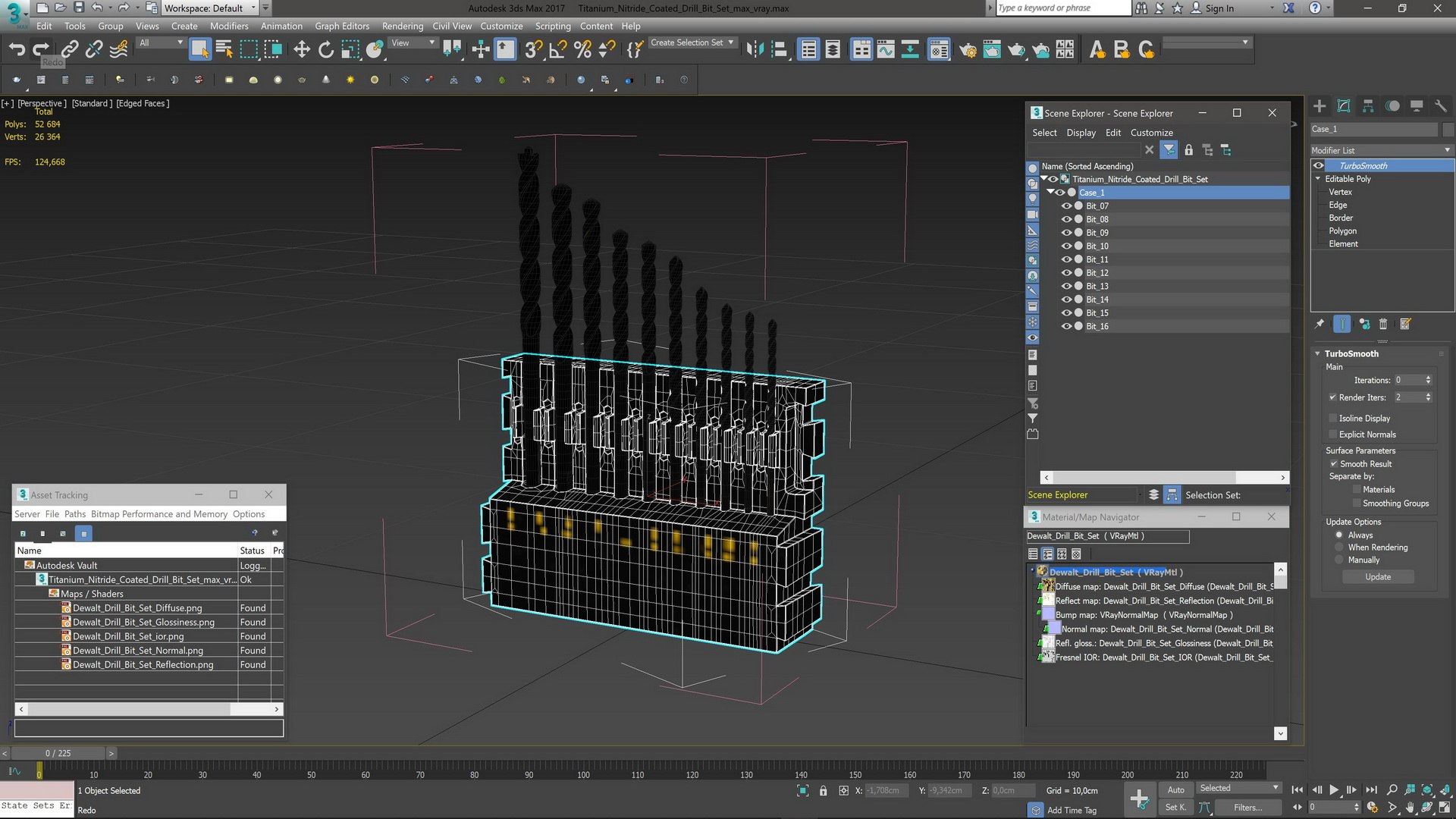The image size is (1456, 819).
Task: Uncheck the Smooth Result option
Action: coord(1334,464)
